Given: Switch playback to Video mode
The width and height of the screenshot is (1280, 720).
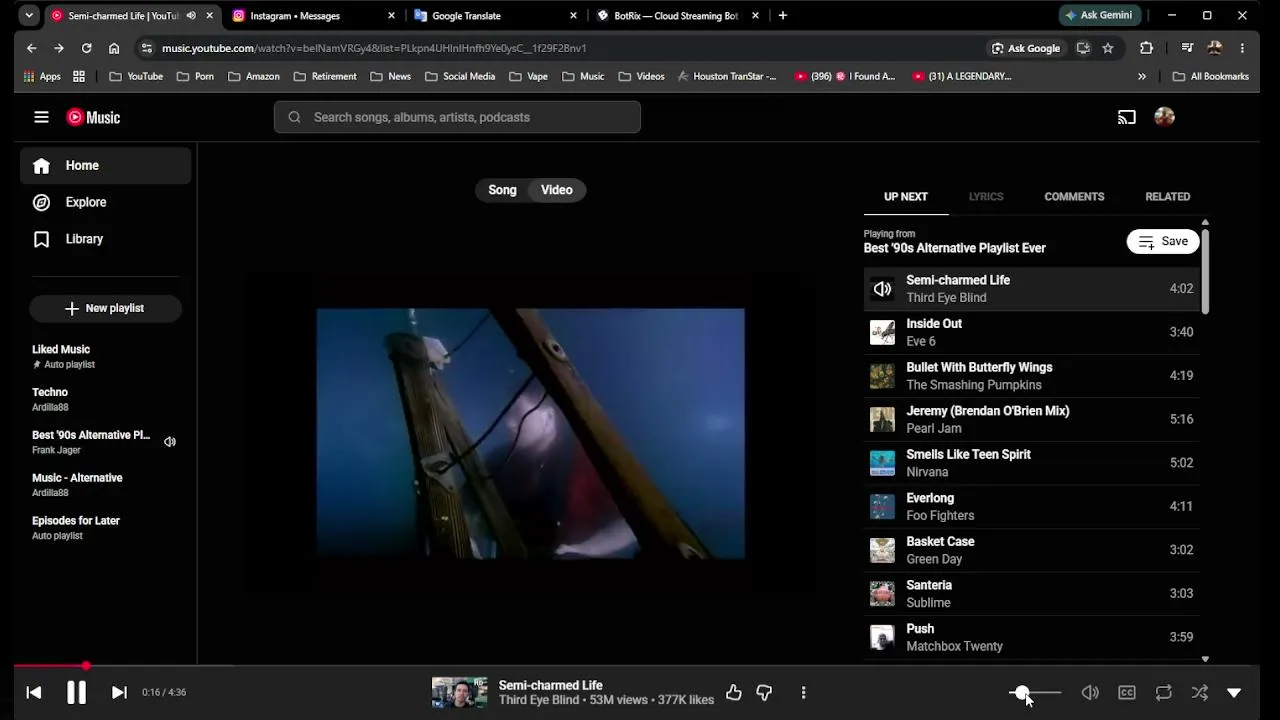Looking at the screenshot, I should click(x=557, y=190).
